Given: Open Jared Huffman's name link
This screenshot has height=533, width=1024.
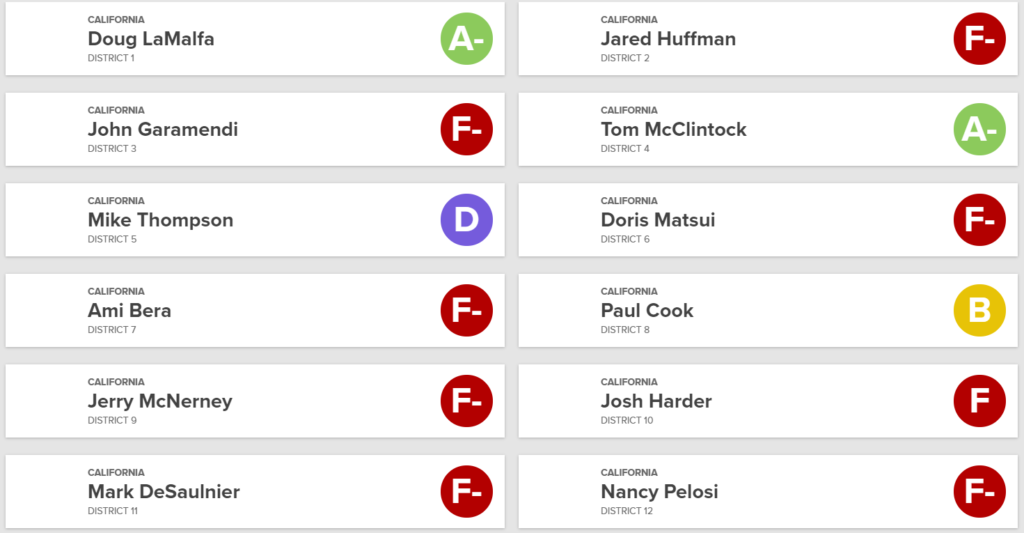Looking at the screenshot, I should tap(668, 39).
